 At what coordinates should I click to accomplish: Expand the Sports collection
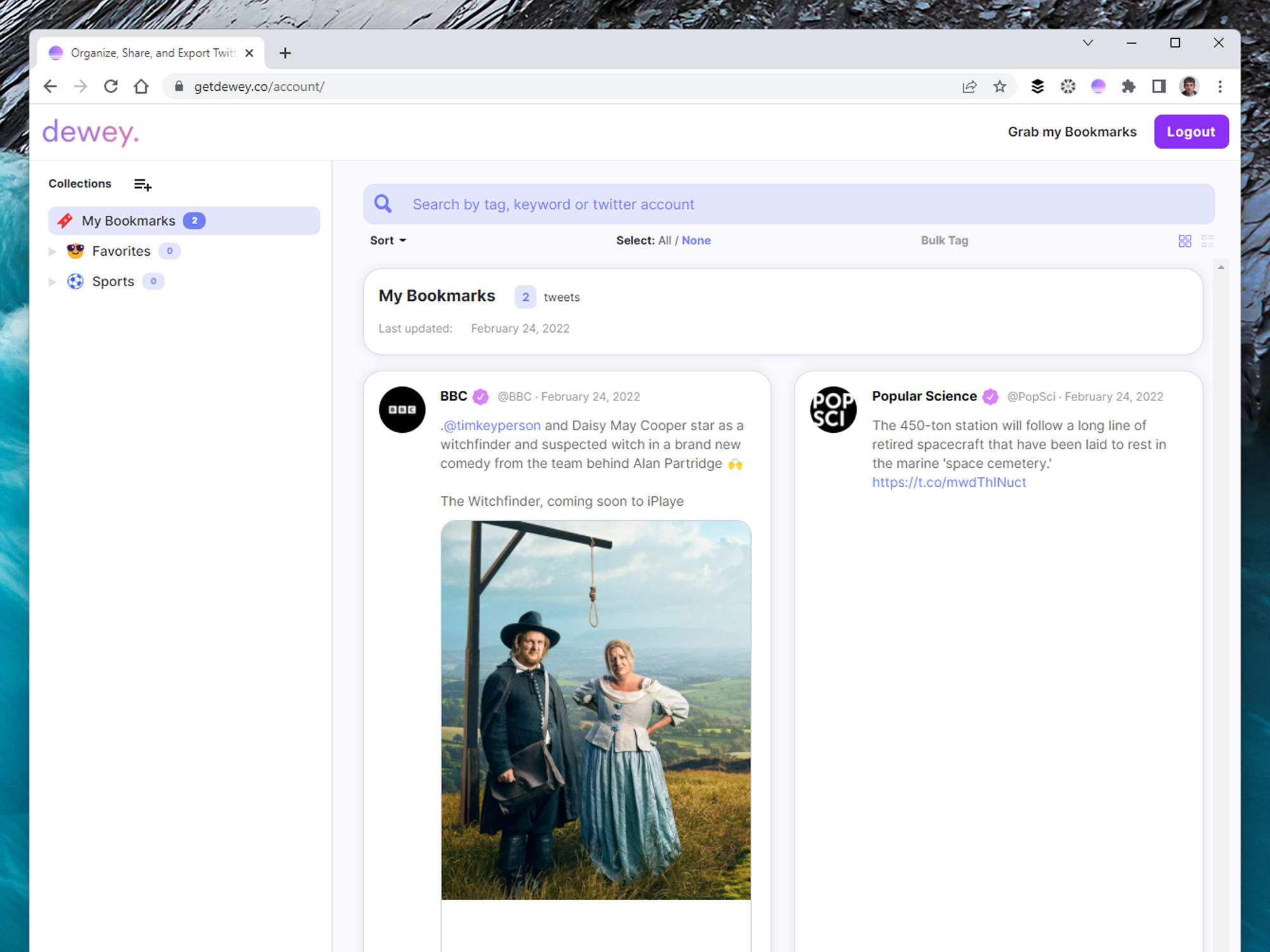(53, 282)
